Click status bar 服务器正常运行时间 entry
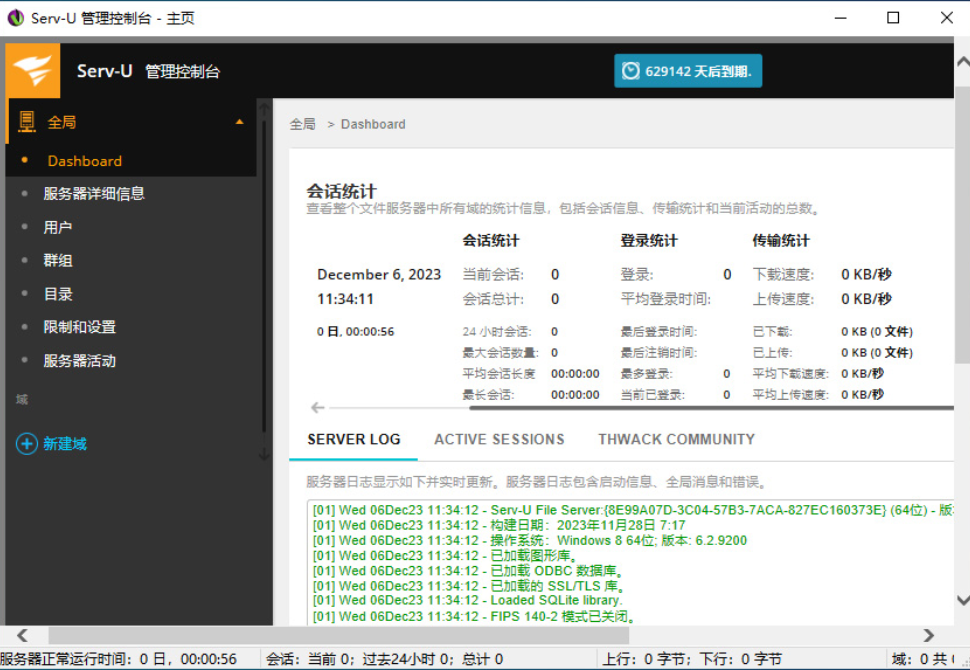The image size is (970, 670). coord(119,659)
